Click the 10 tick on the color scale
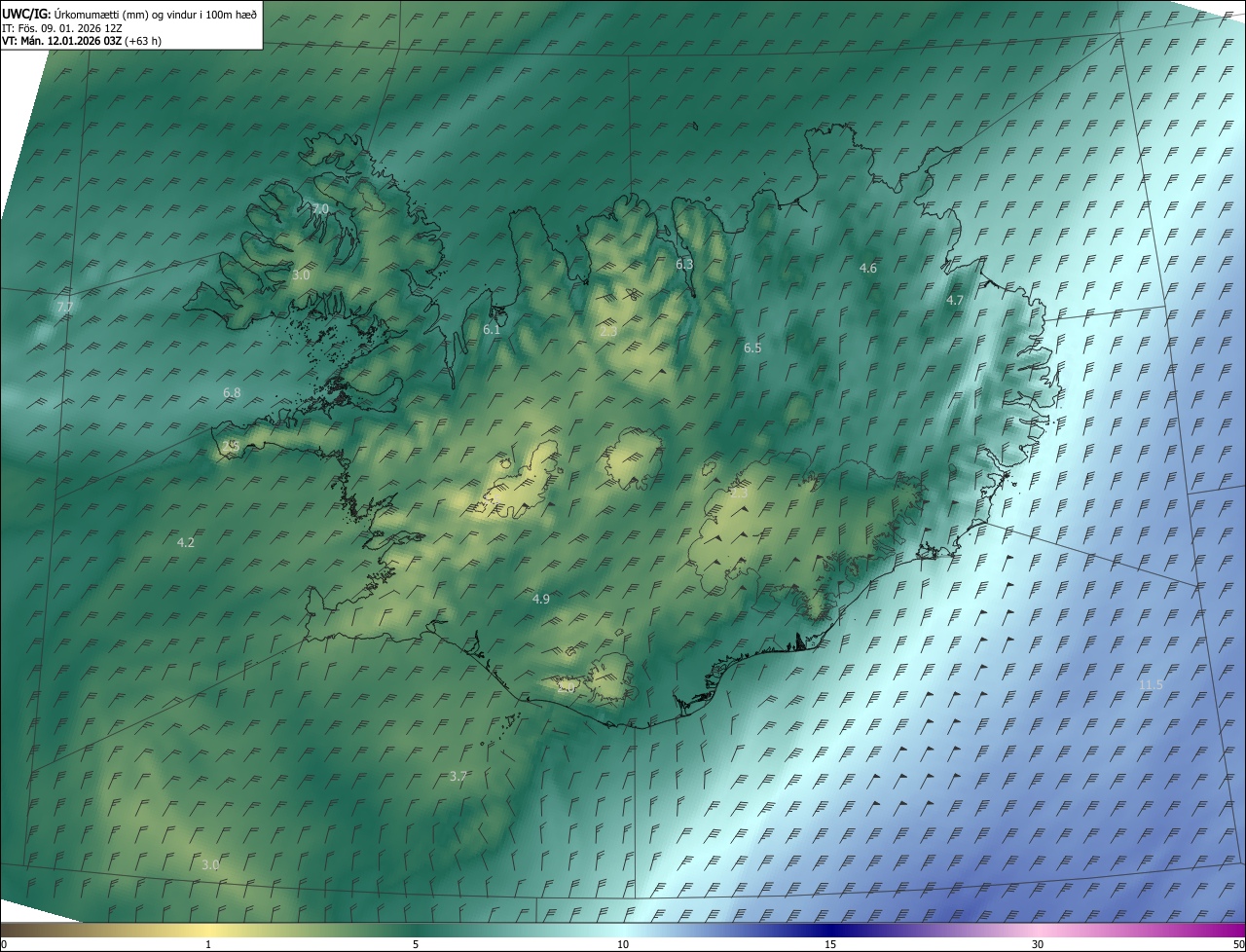This screenshot has height=952, width=1246. (623, 945)
